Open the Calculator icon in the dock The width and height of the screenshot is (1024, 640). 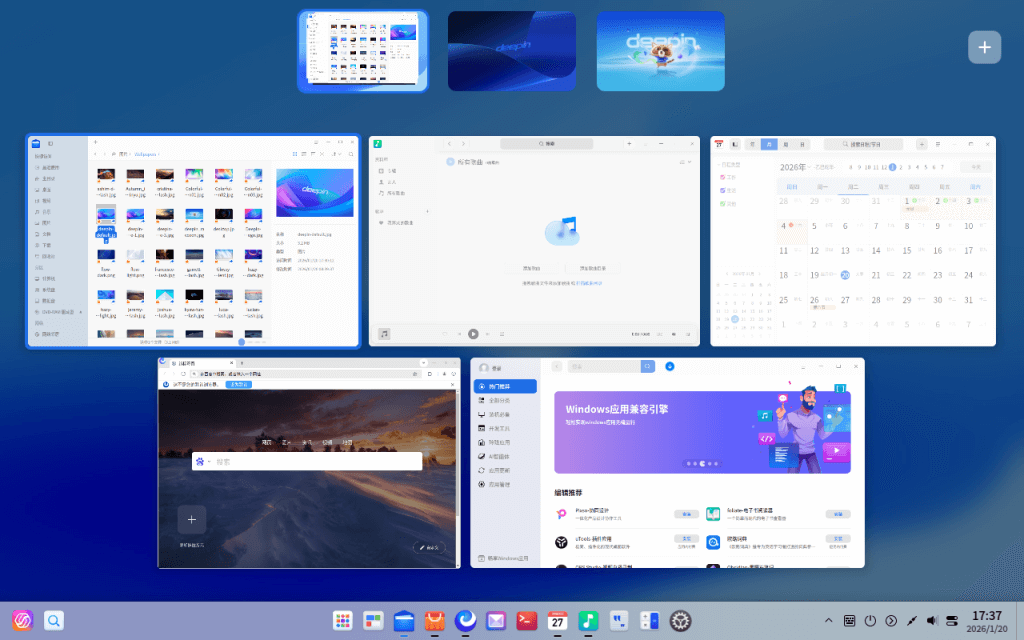(x=649, y=620)
